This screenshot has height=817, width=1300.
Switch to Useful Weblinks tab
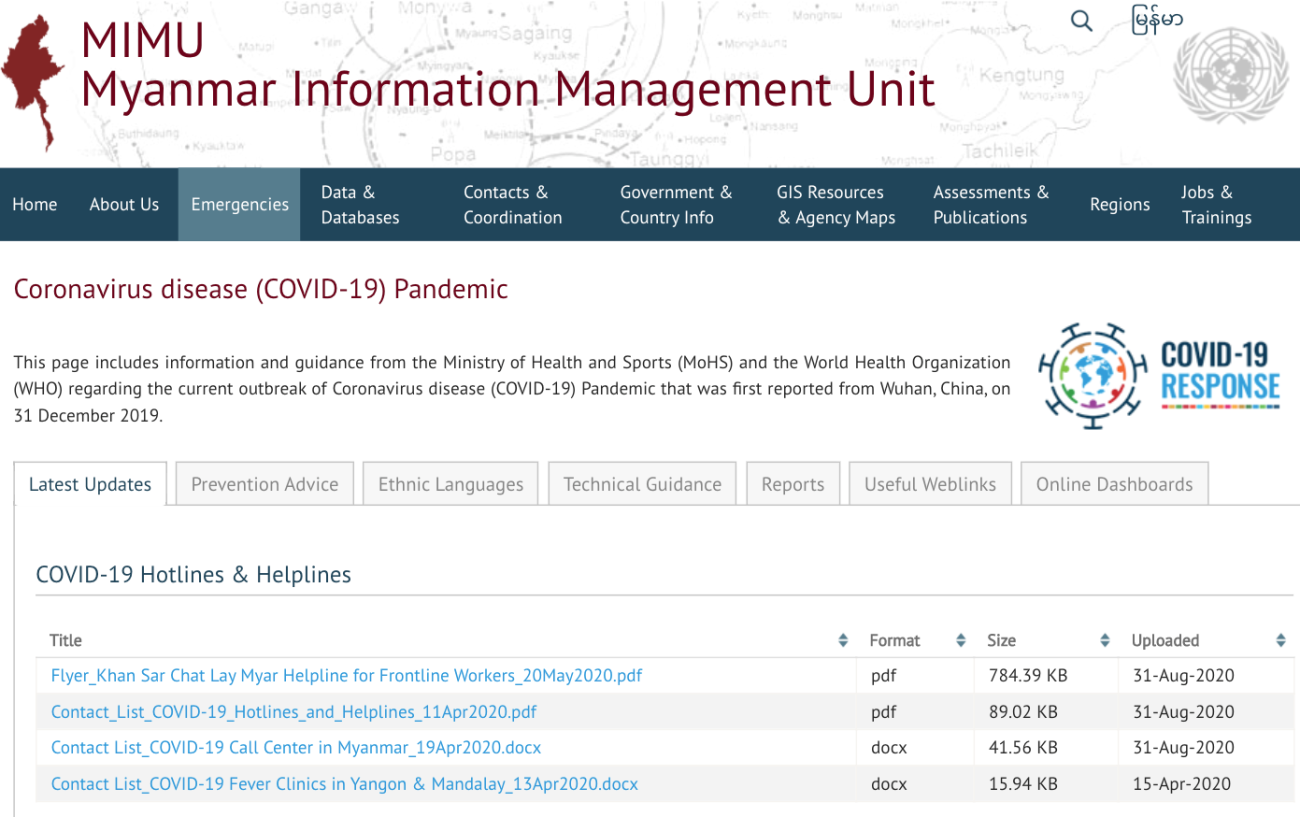pyautogui.click(x=930, y=484)
